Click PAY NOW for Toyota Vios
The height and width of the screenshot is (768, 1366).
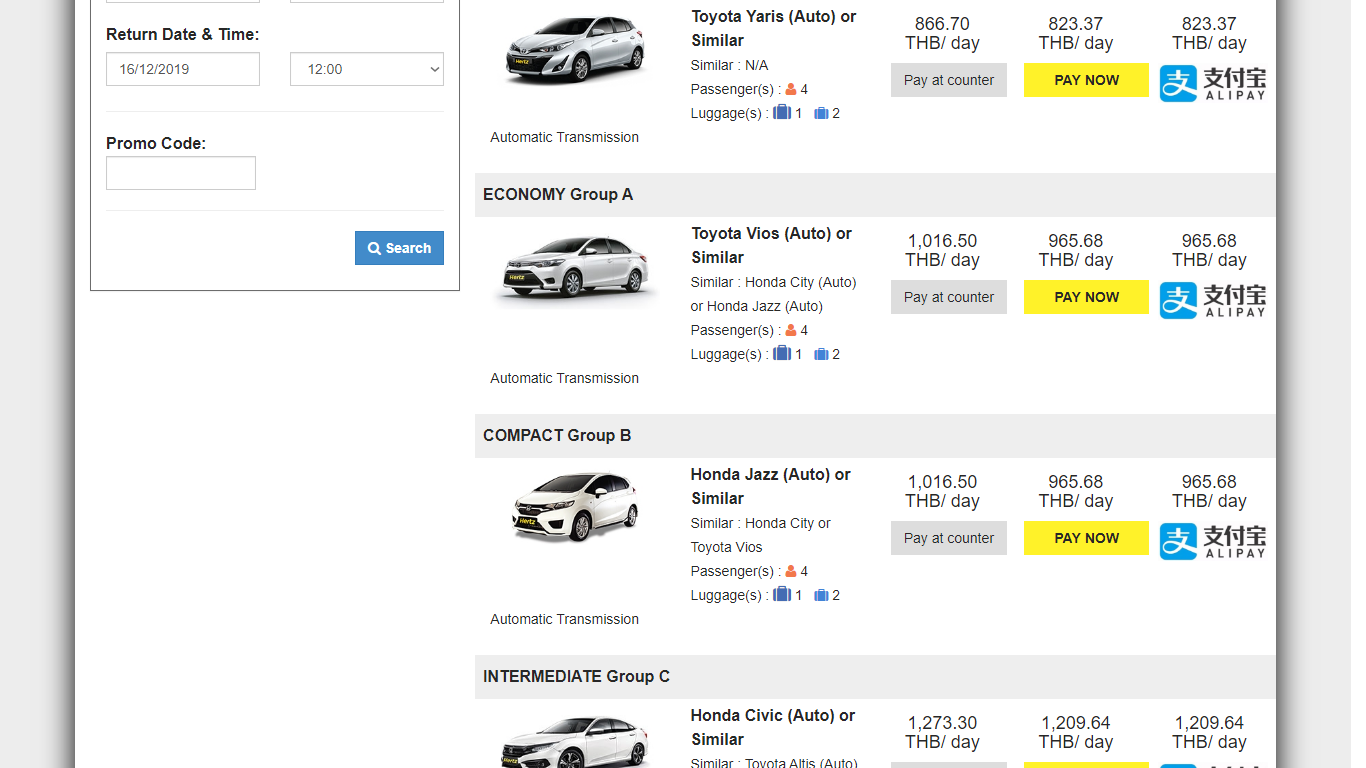point(1087,297)
